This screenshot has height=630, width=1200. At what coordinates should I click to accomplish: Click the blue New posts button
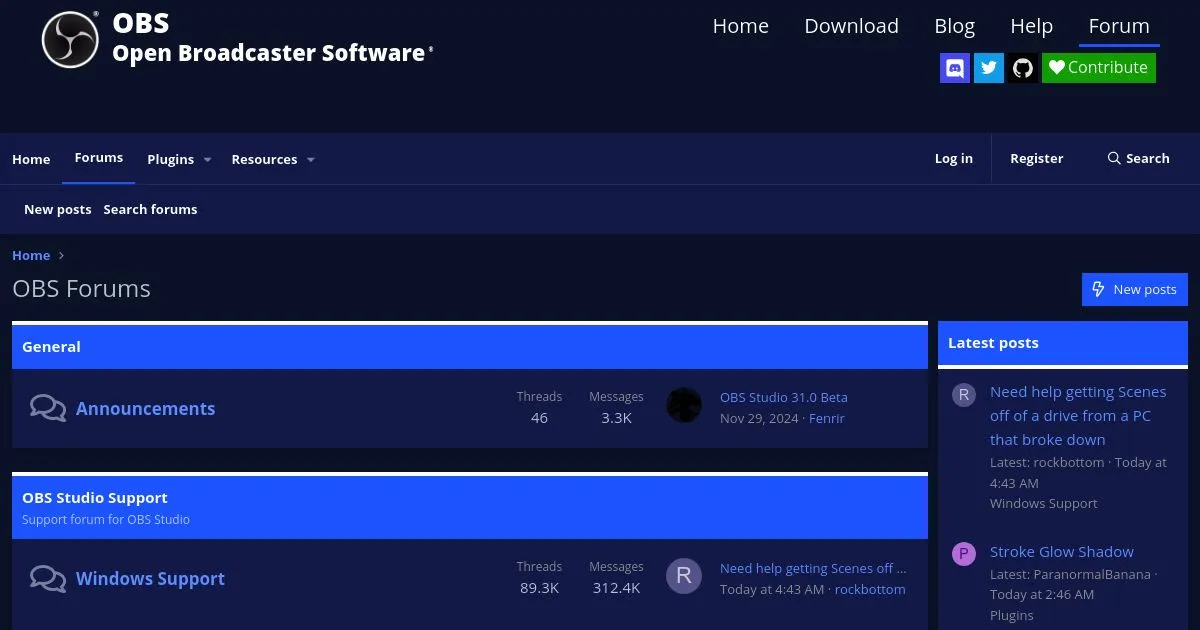(1134, 289)
